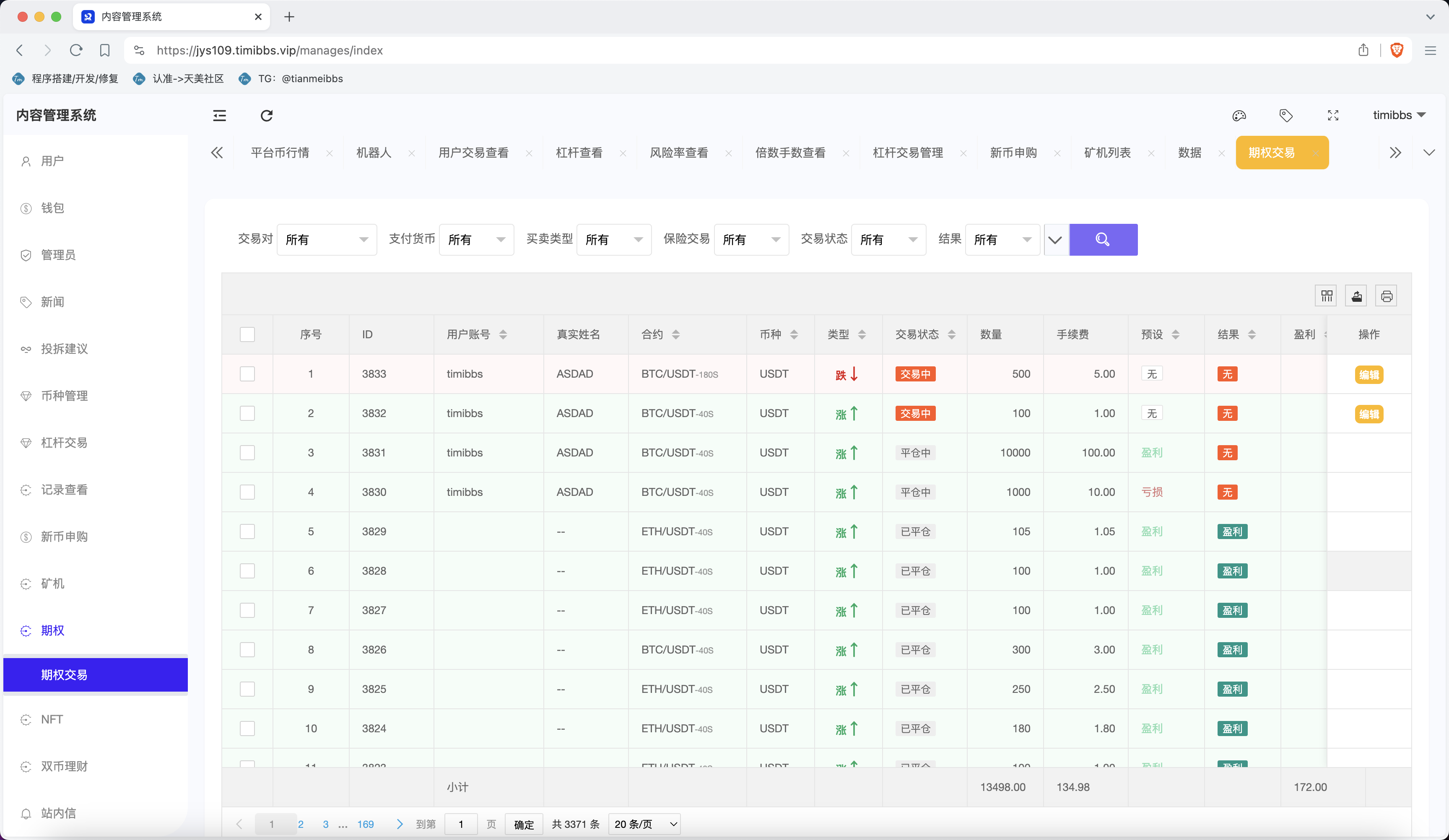1449x840 pixels.
Task: Click the refresh icon in admin header
Action: pyautogui.click(x=266, y=116)
